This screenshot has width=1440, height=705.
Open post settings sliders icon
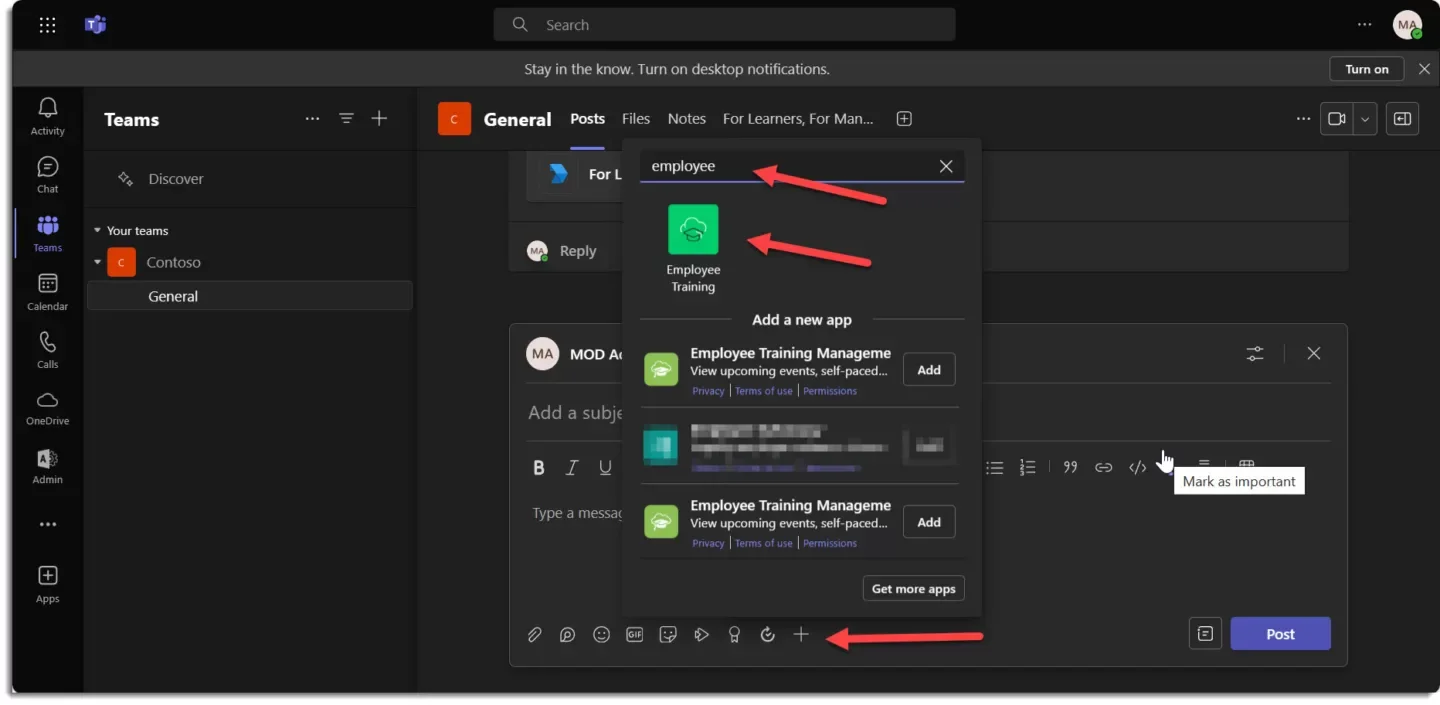(x=1255, y=353)
